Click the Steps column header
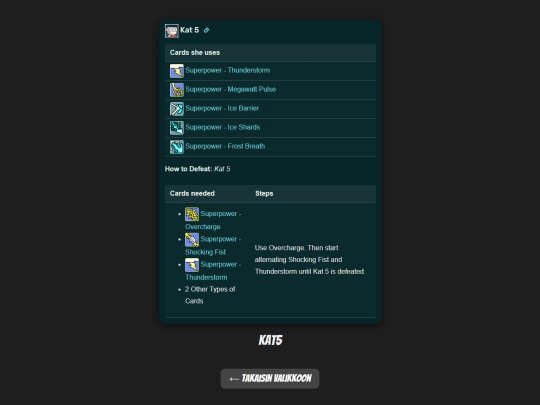The height and width of the screenshot is (405, 540). tap(264, 194)
